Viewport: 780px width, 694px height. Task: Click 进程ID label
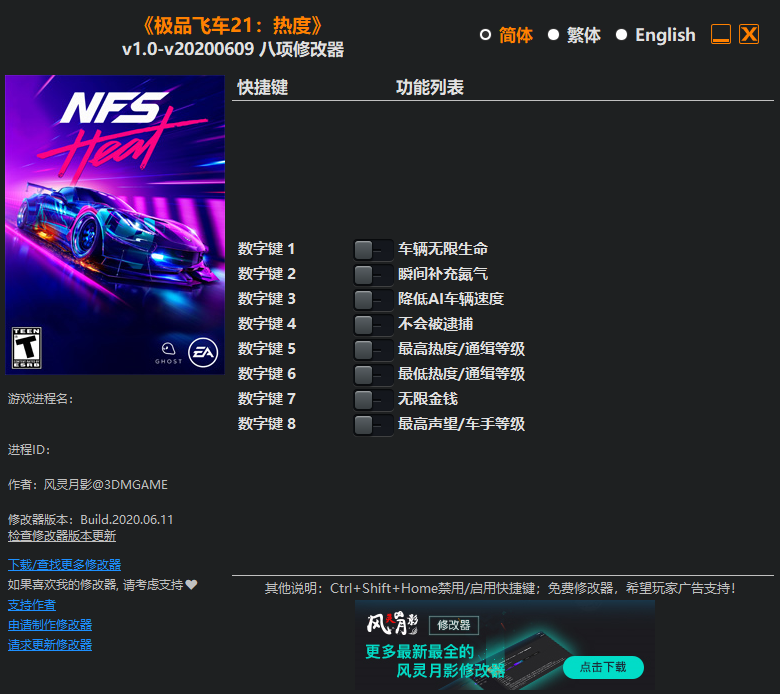pyautogui.click(x=29, y=450)
